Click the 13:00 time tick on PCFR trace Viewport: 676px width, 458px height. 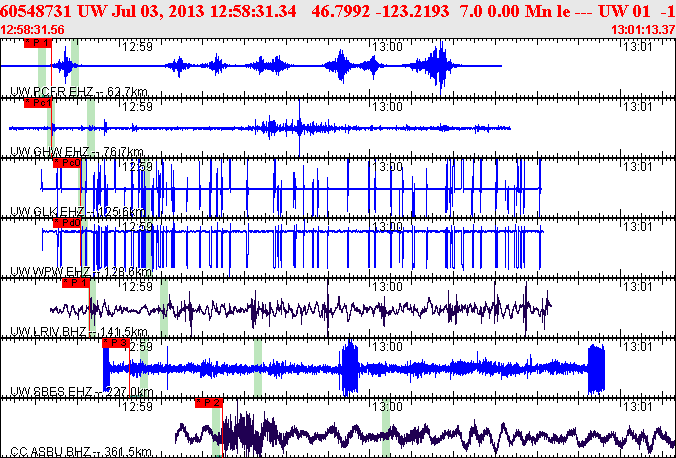tap(387, 46)
